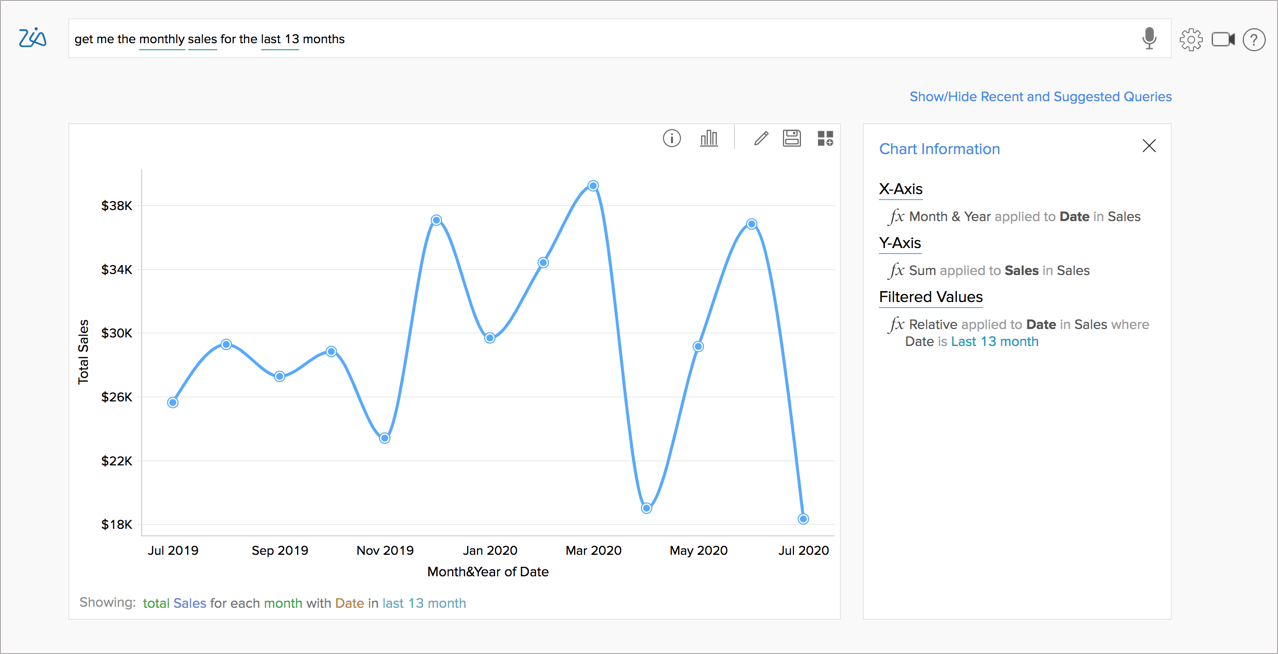This screenshot has width=1278, height=654.
Task: Select 'last 13 month' in the Showing summary
Action: (424, 603)
